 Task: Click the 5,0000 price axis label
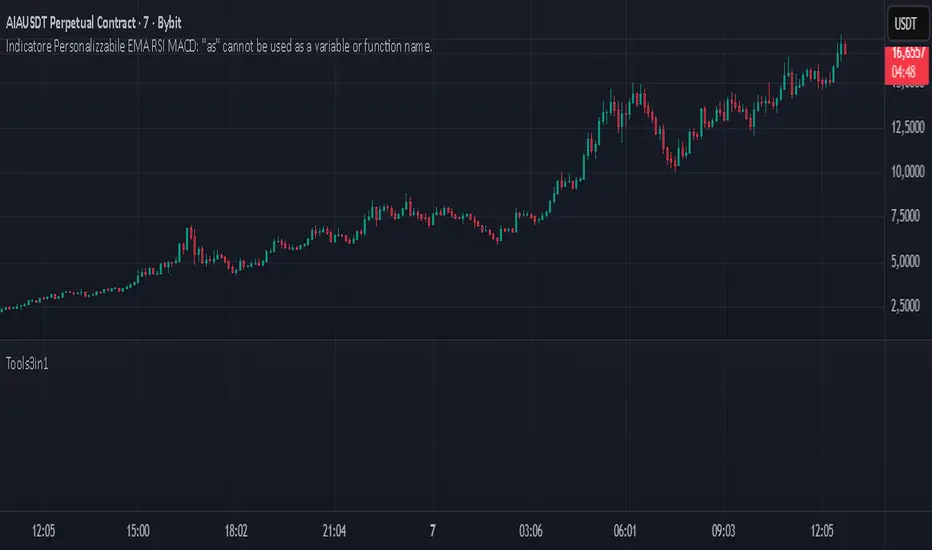(904, 262)
